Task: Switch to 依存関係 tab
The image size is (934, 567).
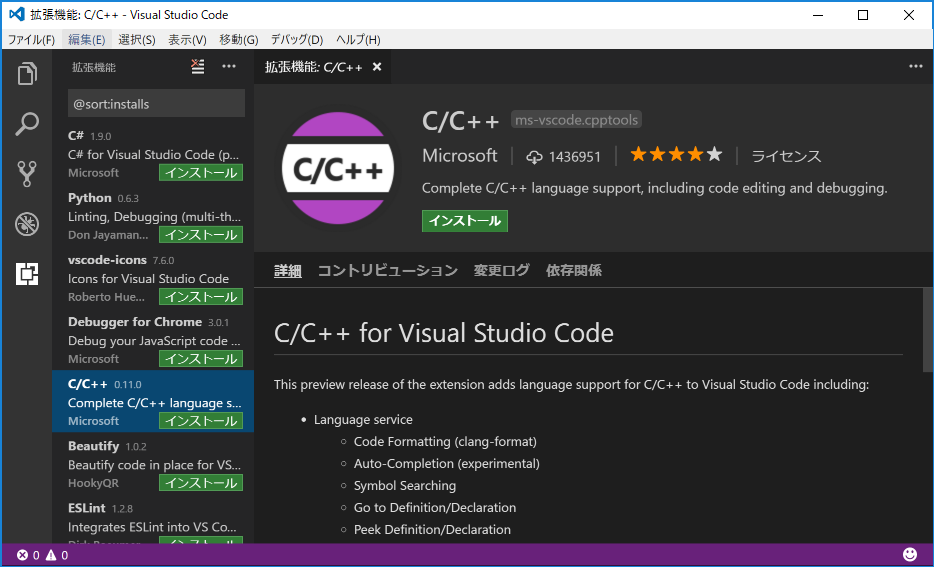Action: (574, 270)
